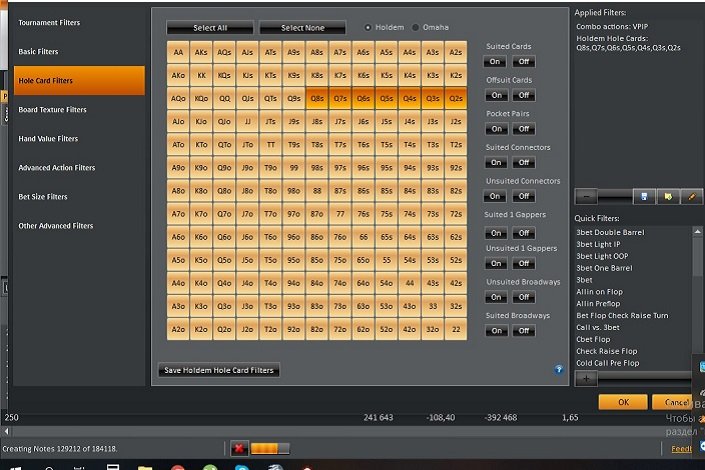Click the red X cancel icon in status bar
This screenshot has width=705, height=470.
tap(240, 448)
